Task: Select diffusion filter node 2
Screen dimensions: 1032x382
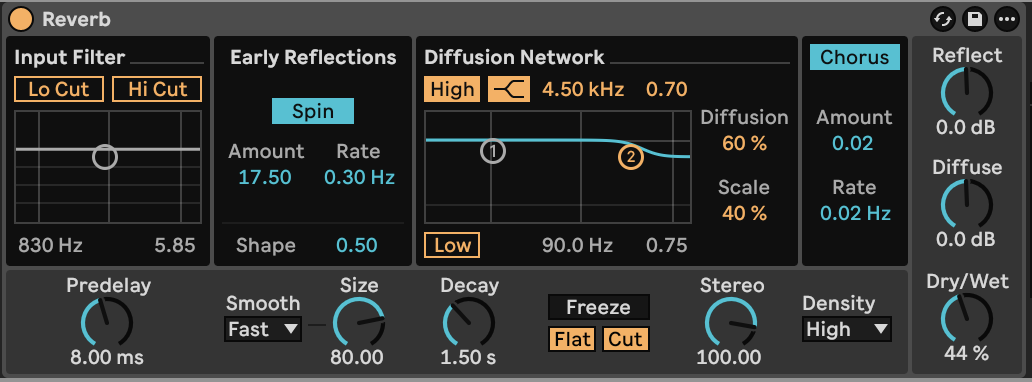Action: 631,157
